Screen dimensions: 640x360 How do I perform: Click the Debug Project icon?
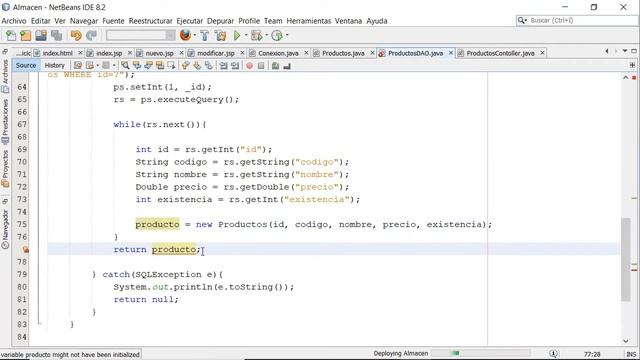pos(256,36)
